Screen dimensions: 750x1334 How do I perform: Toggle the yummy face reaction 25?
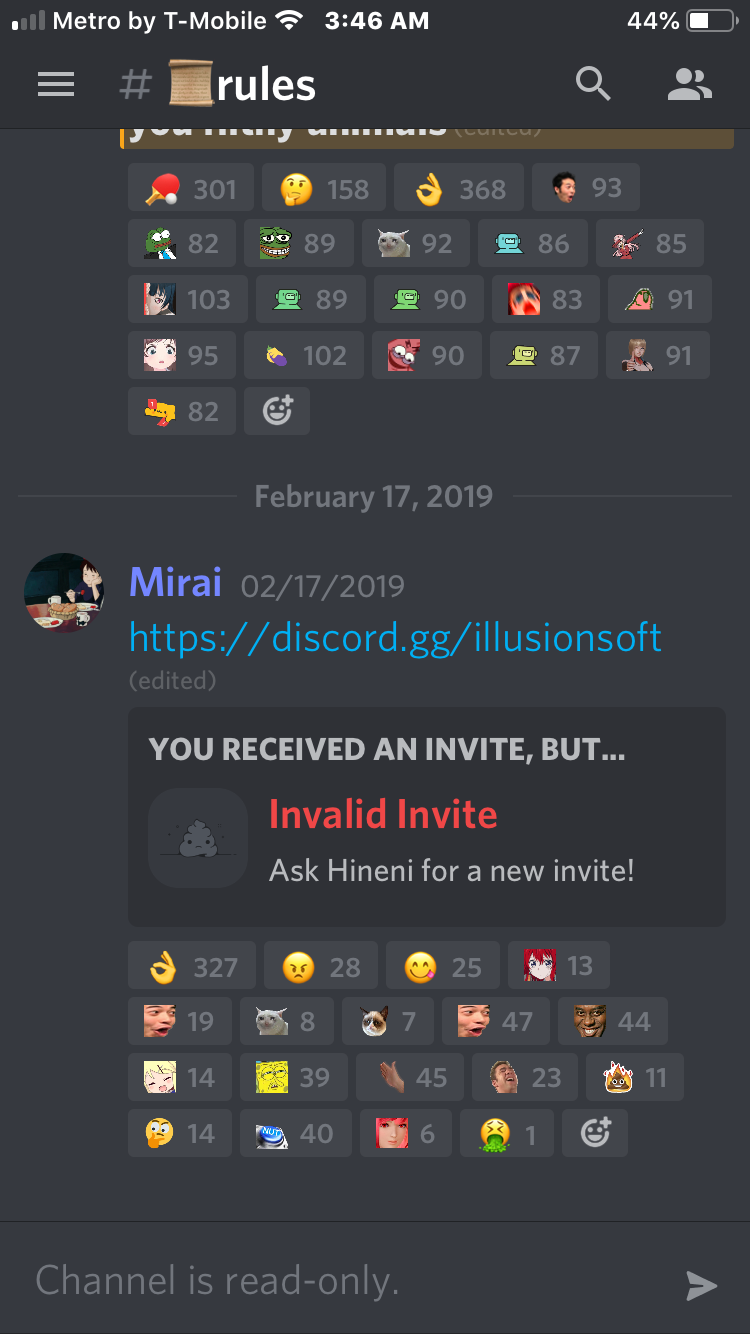(443, 966)
